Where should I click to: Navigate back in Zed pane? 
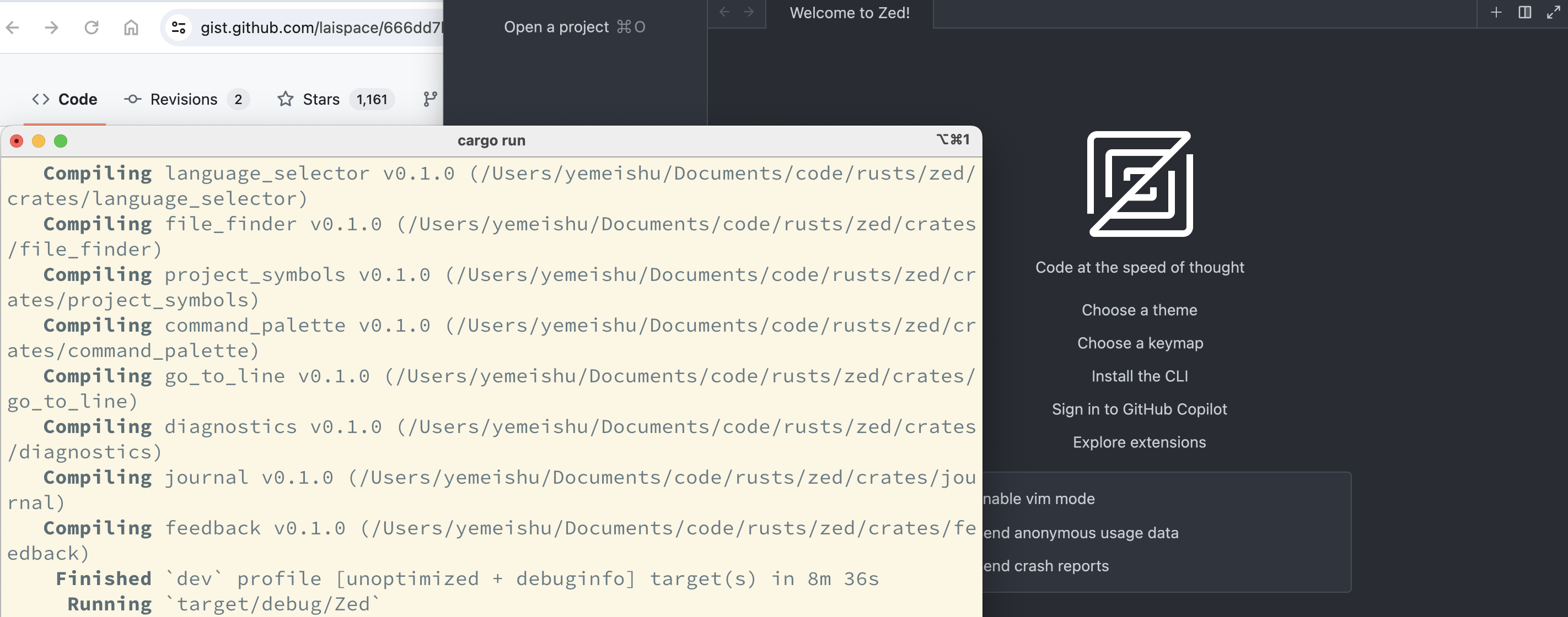click(724, 12)
